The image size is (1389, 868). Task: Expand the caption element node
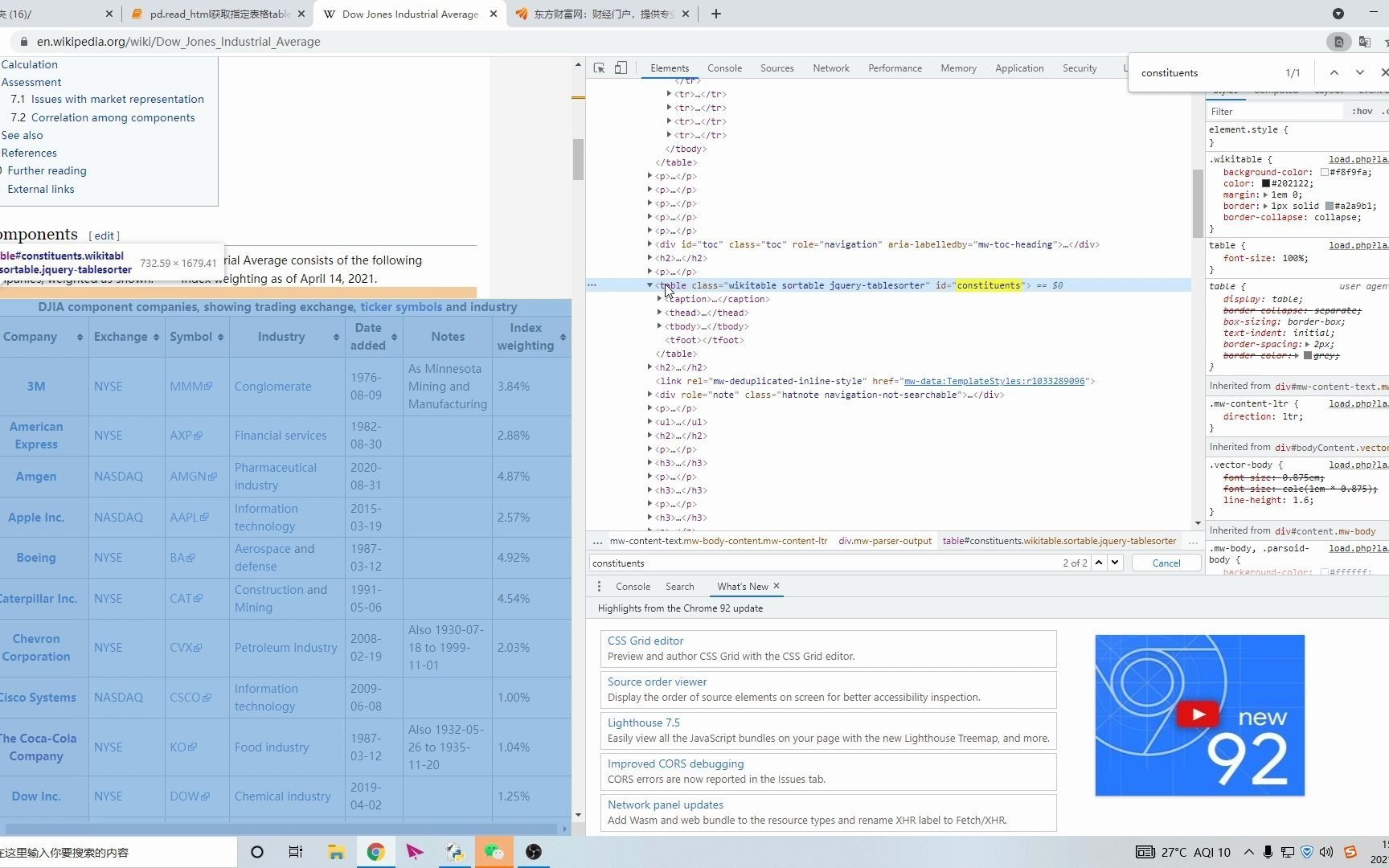tap(660, 299)
